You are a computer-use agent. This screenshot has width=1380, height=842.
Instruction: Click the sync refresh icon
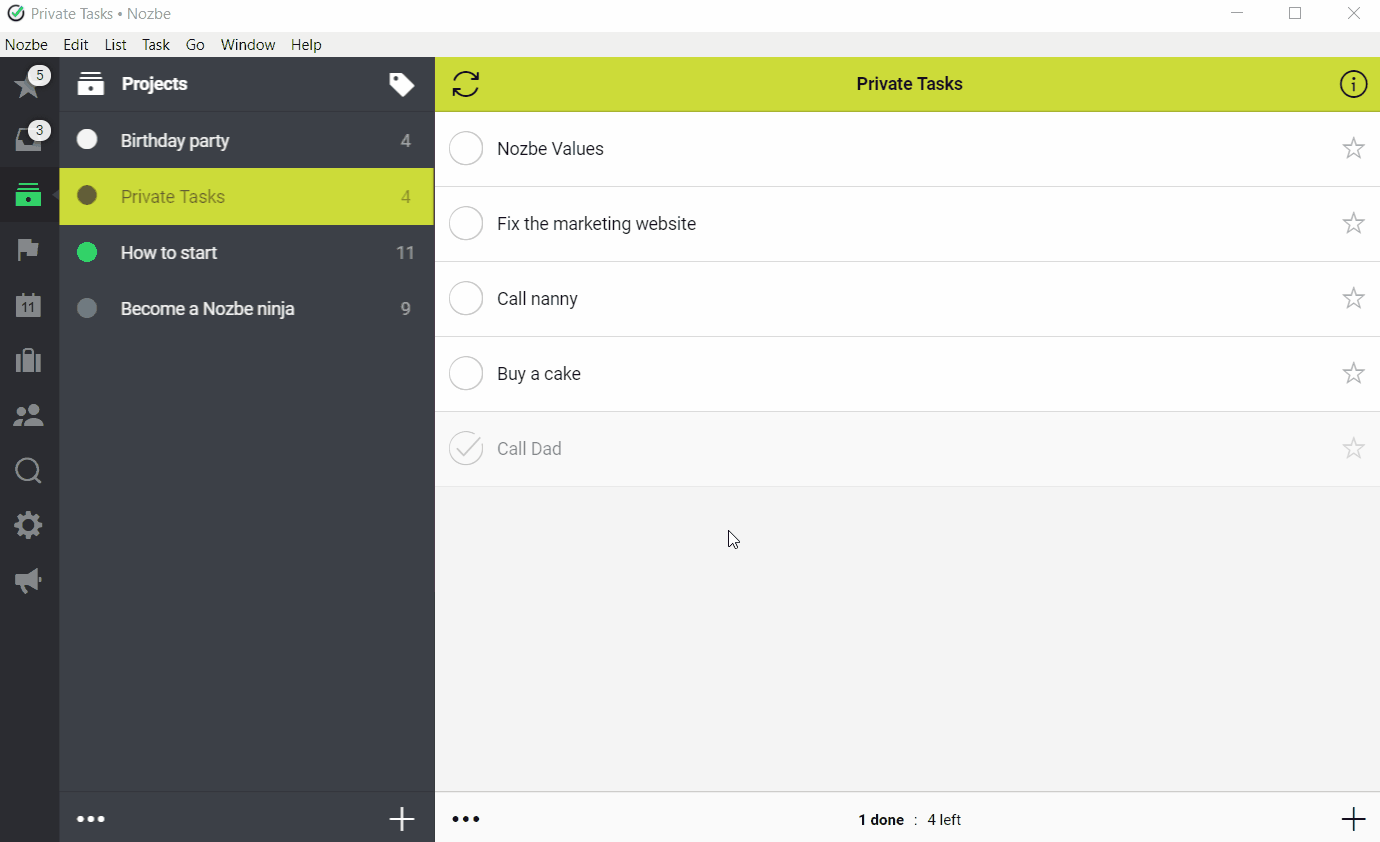[466, 84]
